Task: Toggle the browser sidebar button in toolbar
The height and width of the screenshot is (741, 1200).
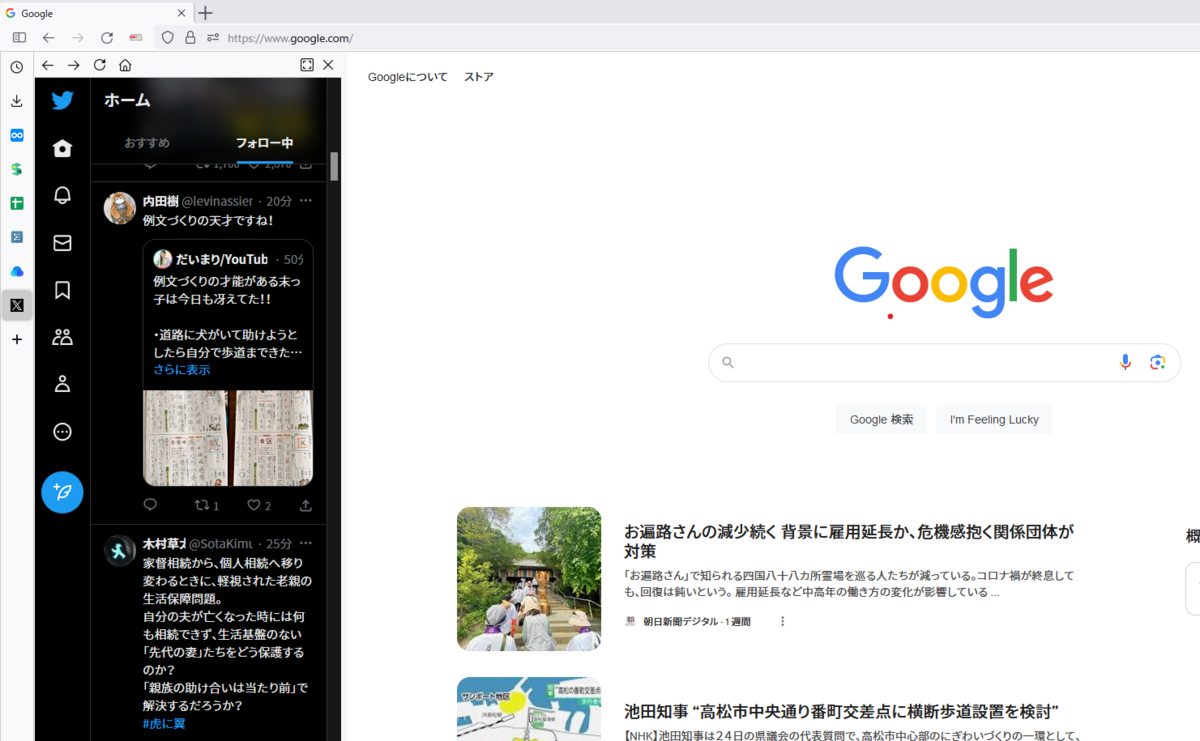Action: [19, 38]
